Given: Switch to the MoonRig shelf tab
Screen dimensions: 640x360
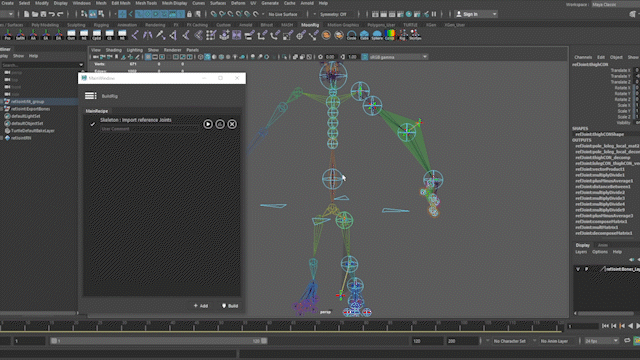Looking at the screenshot, I should pos(310,25).
